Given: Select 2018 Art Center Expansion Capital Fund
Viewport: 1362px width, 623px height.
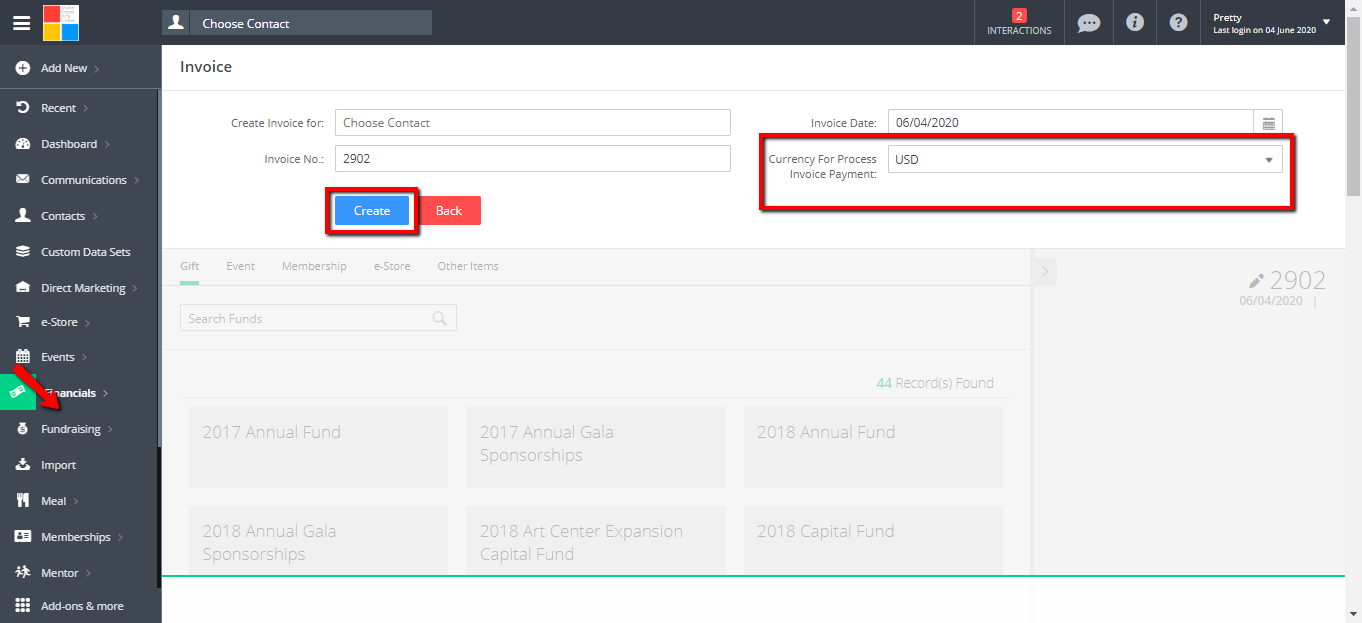Looking at the screenshot, I should (595, 540).
